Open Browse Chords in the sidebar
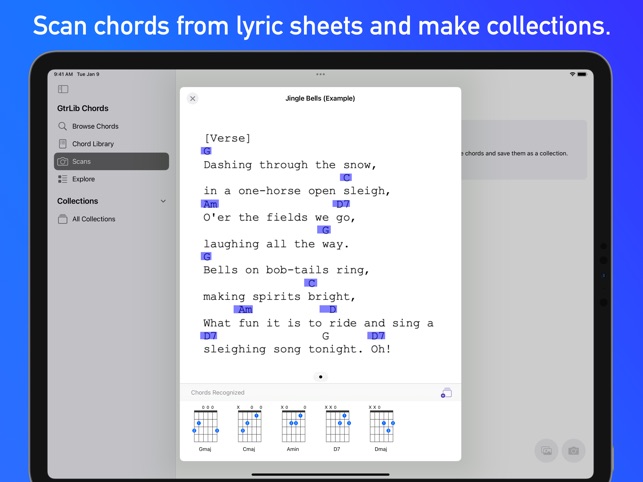 pyautogui.click(x=95, y=126)
